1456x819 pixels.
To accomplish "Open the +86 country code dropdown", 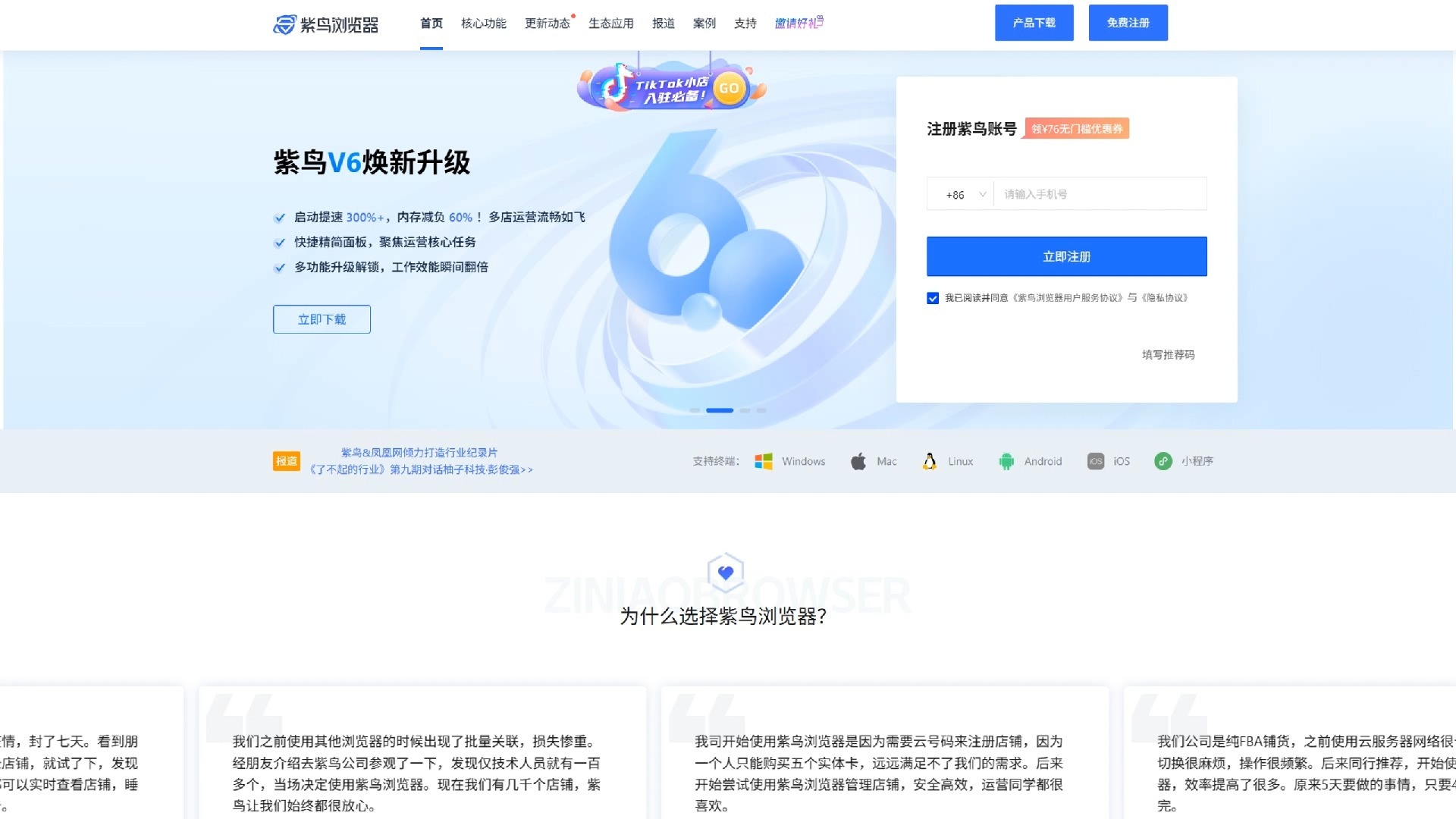I will [x=962, y=194].
